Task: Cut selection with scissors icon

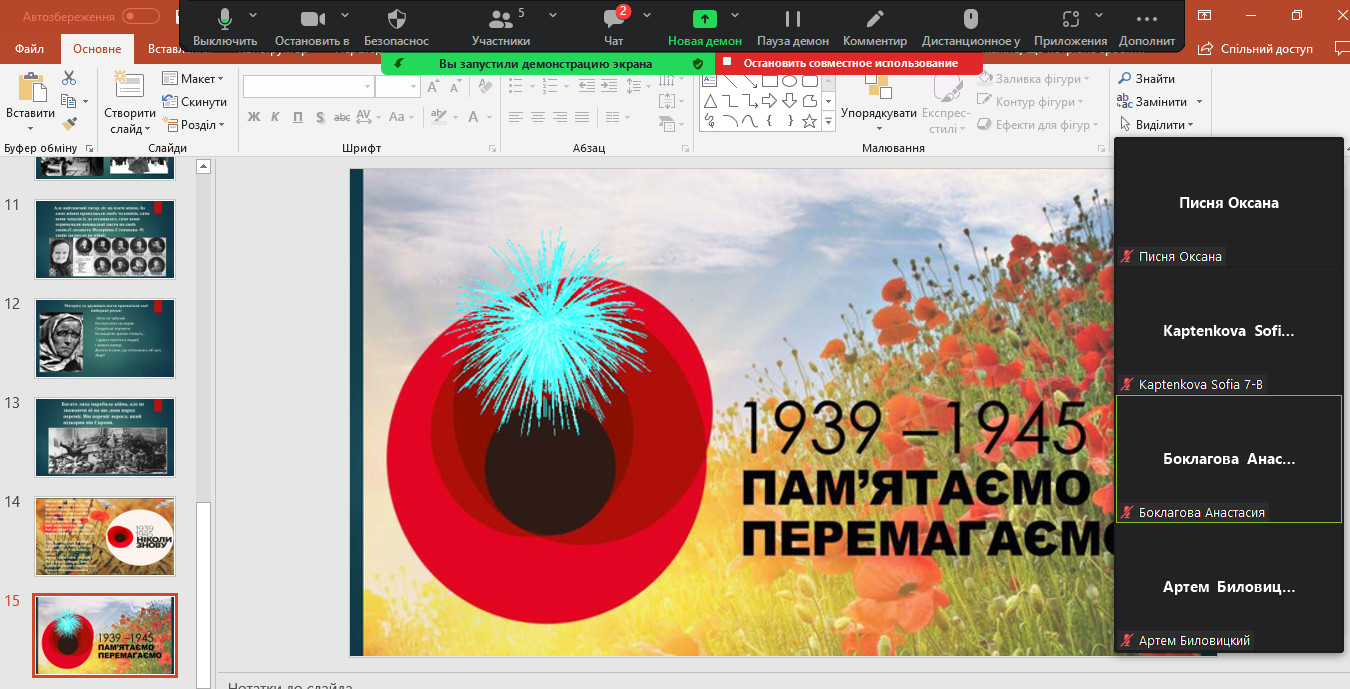Action: 69,78
